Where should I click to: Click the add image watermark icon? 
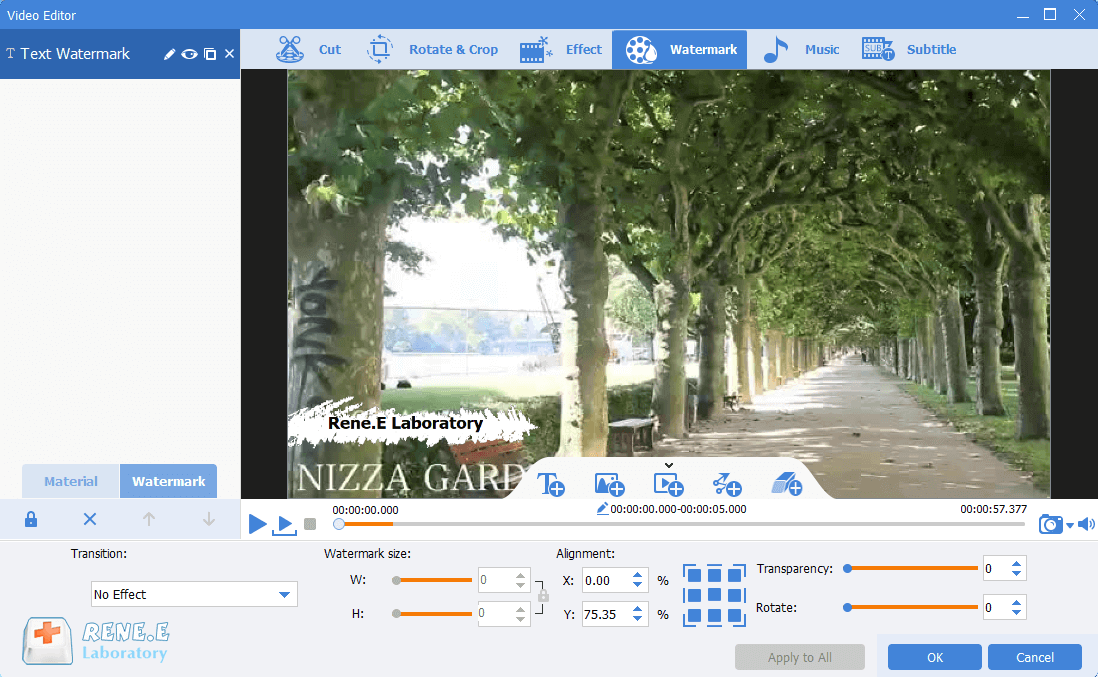(609, 484)
